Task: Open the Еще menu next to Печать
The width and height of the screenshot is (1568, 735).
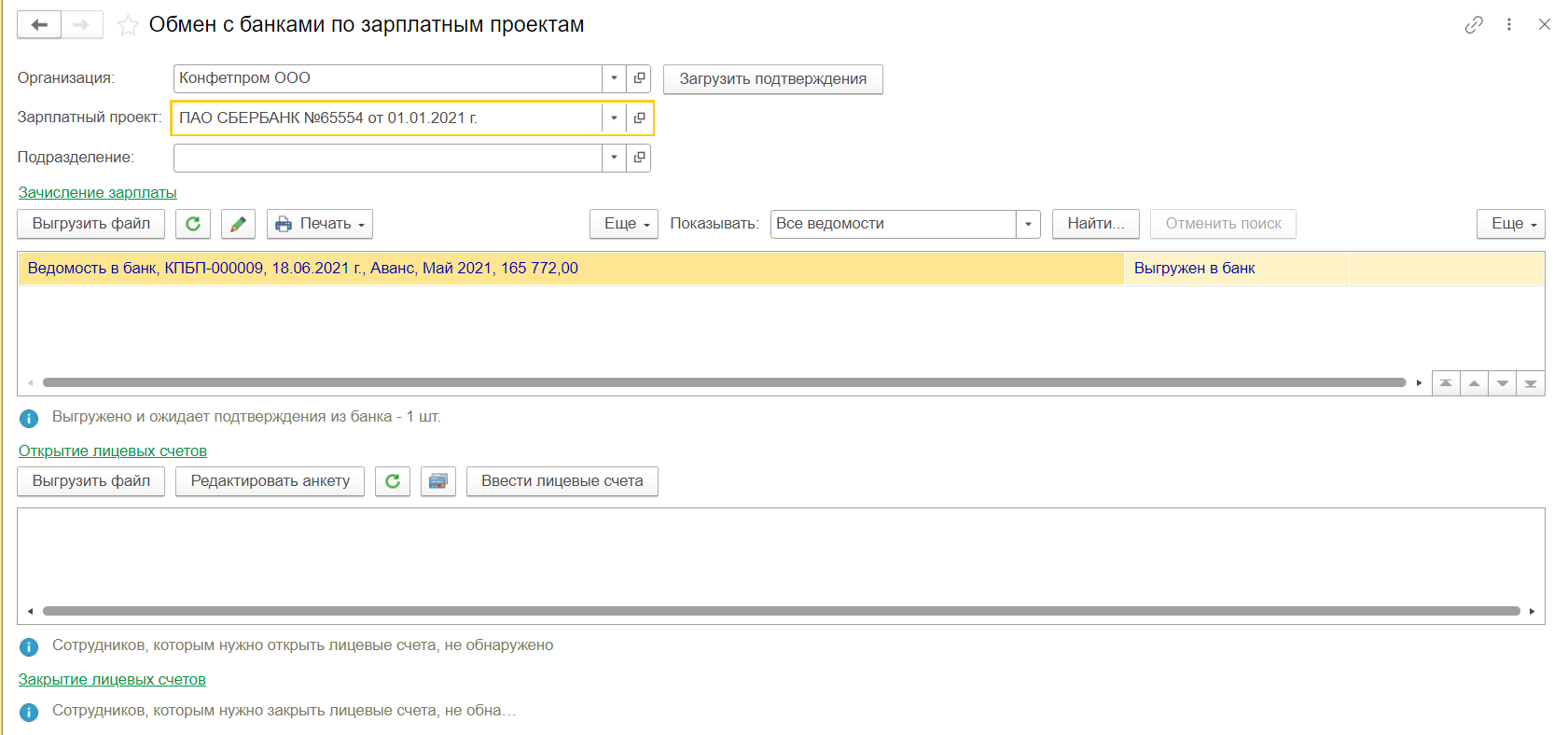Action: pos(624,224)
